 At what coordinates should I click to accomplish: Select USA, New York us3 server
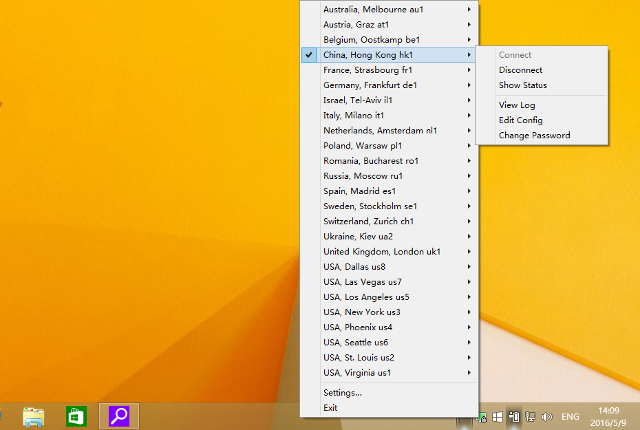[389, 312]
